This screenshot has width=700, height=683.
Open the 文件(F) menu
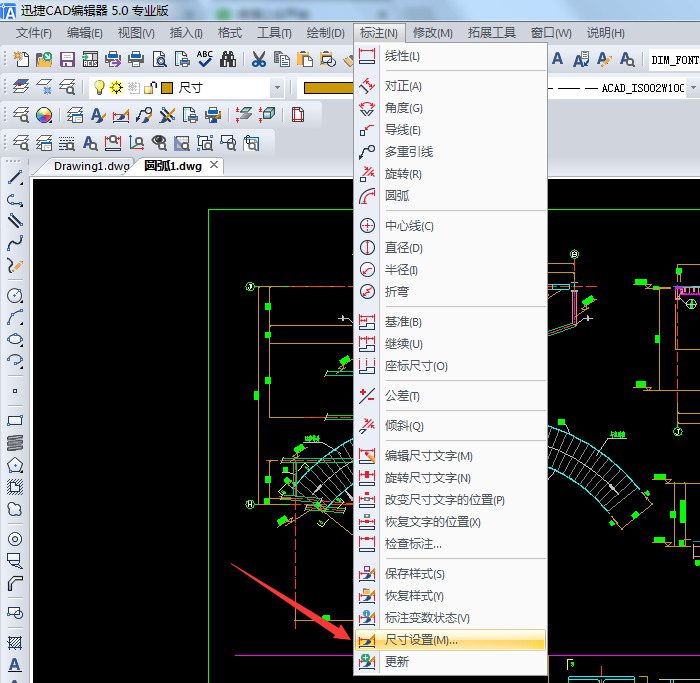click(33, 33)
